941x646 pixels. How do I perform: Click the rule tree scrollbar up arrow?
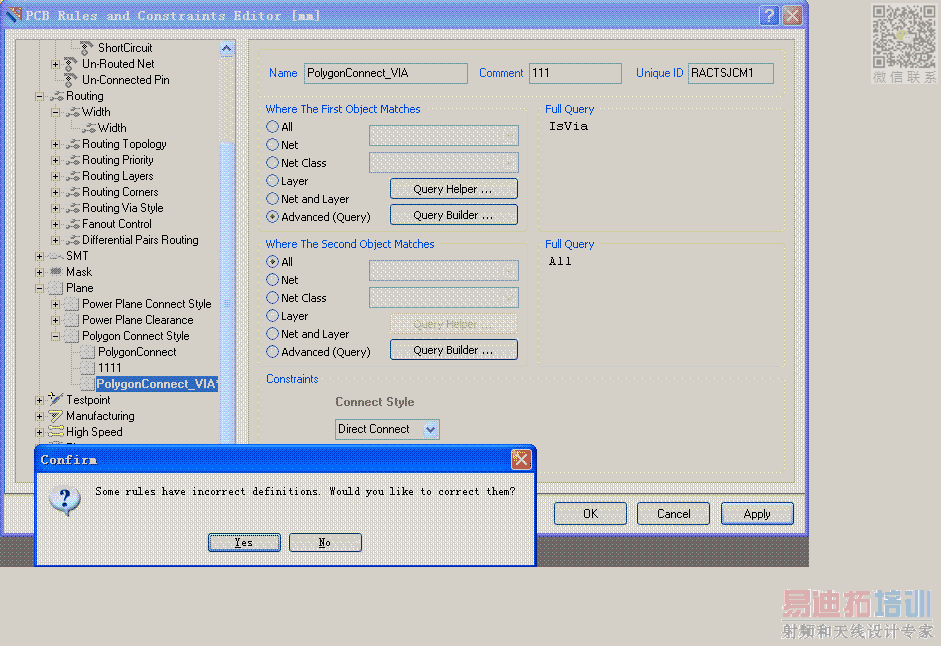coord(226,49)
